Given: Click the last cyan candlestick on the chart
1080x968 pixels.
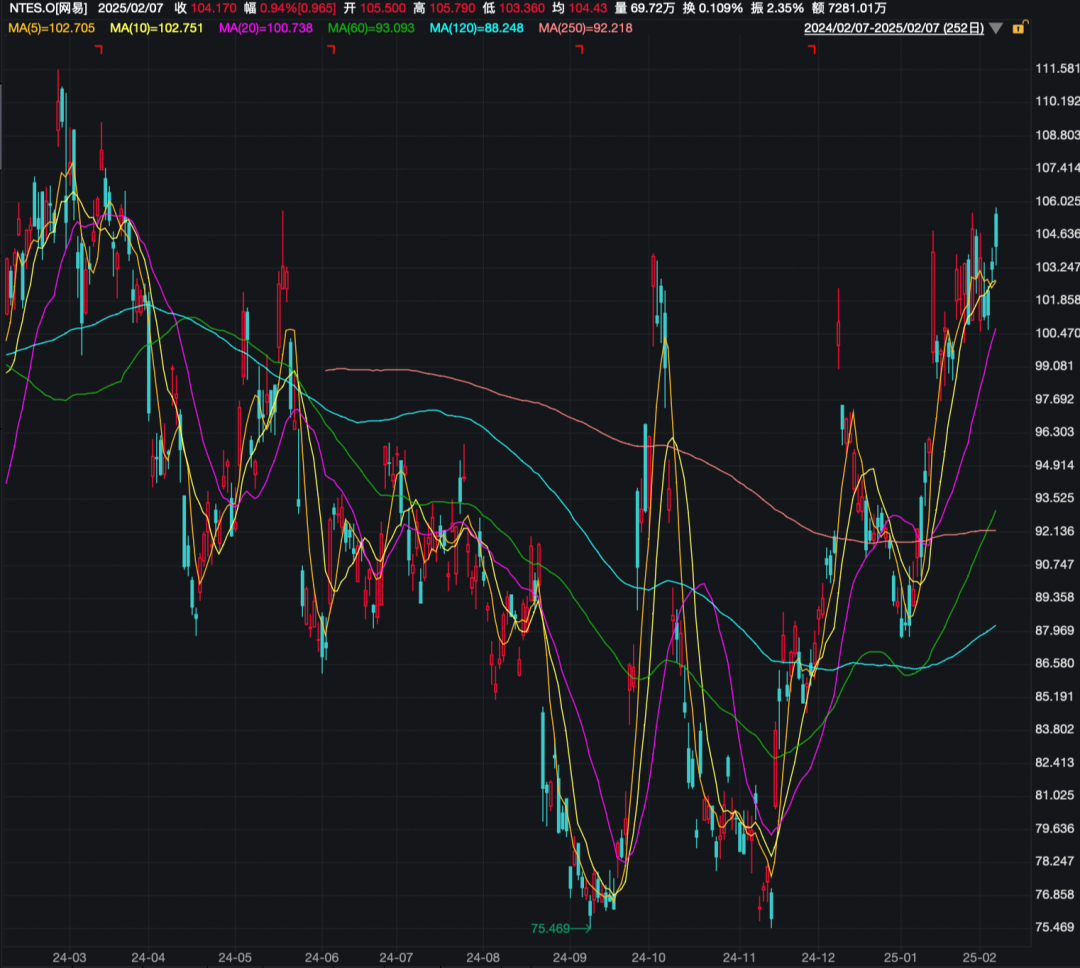Looking at the screenshot, I should point(996,228).
